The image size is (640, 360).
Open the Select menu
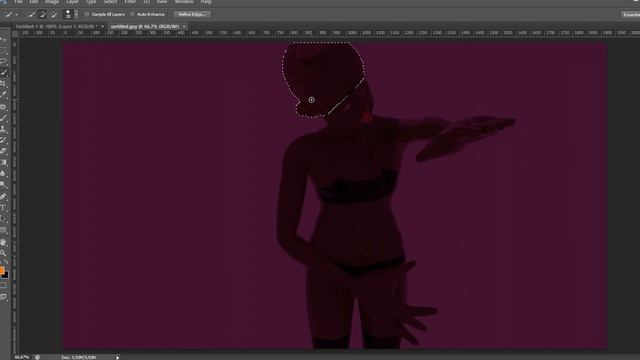click(110, 2)
